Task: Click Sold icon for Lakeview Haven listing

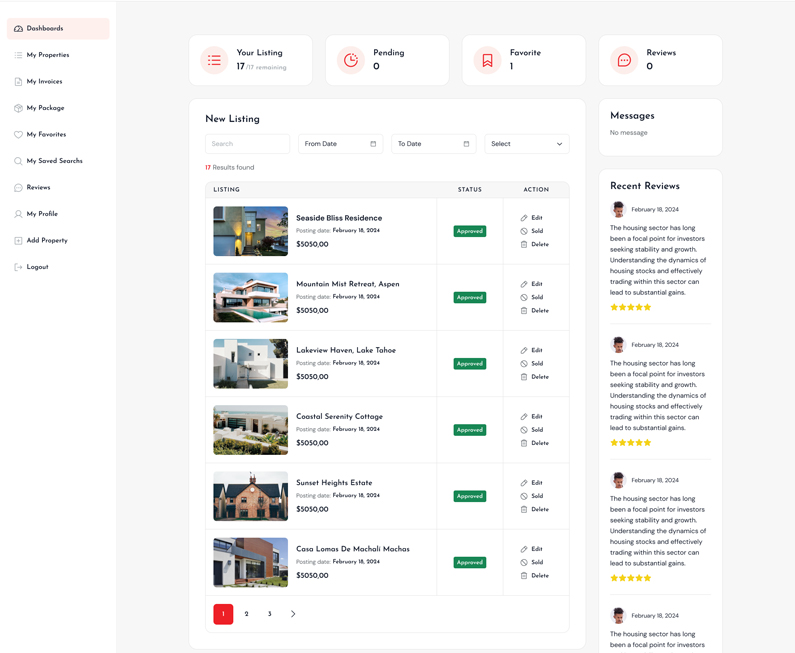Action: pyautogui.click(x=524, y=364)
